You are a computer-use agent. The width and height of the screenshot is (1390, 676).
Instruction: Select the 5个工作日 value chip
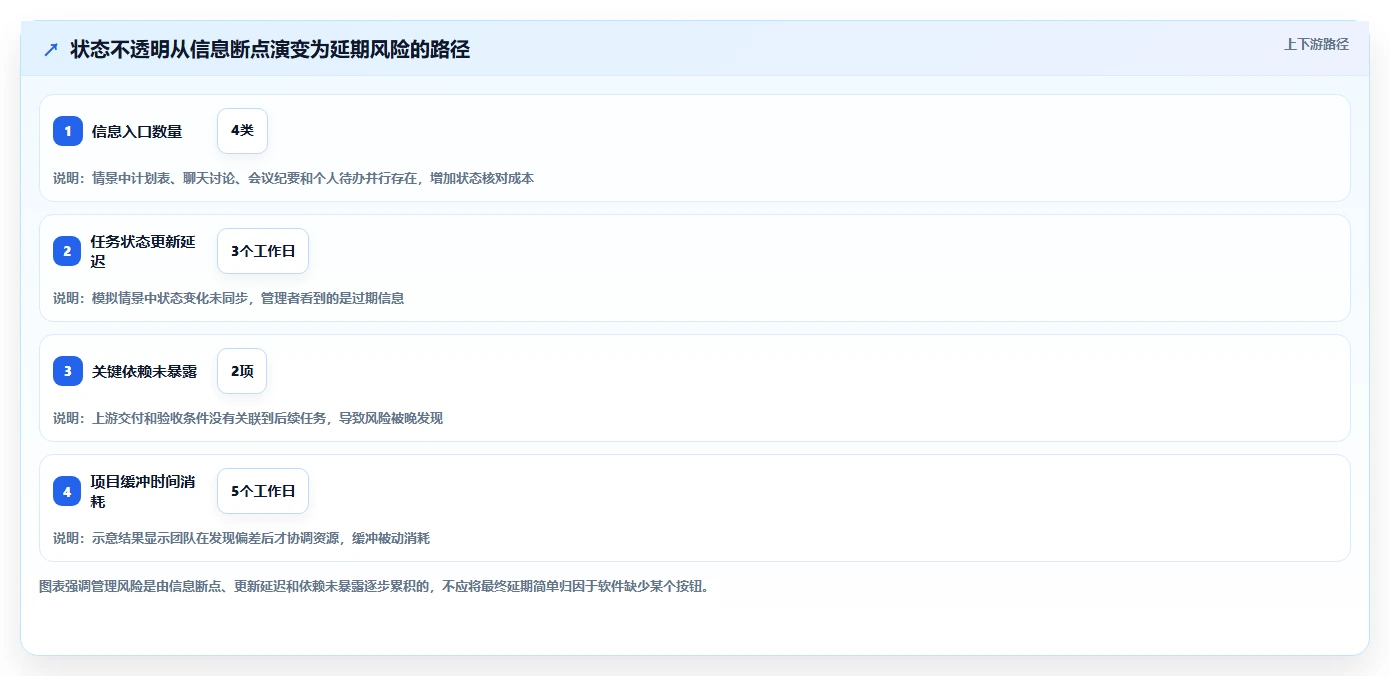click(263, 491)
